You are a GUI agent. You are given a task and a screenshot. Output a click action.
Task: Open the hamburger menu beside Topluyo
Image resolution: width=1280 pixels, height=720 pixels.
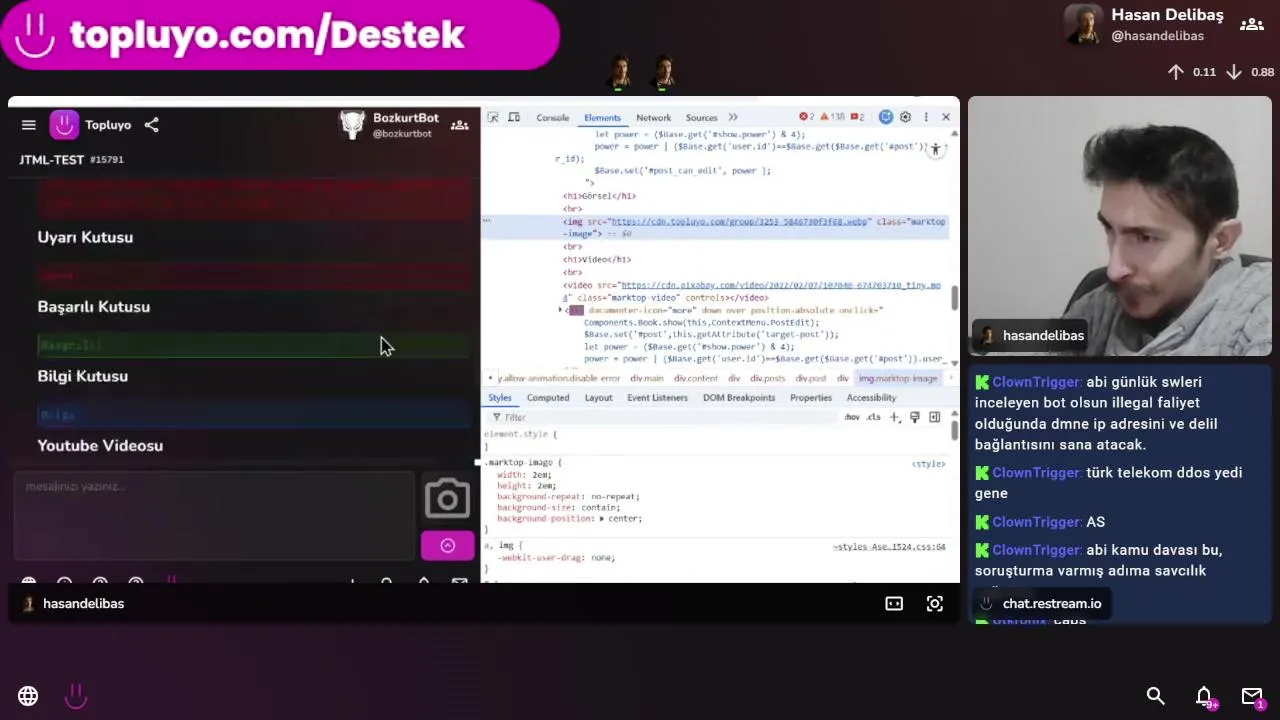tap(29, 125)
